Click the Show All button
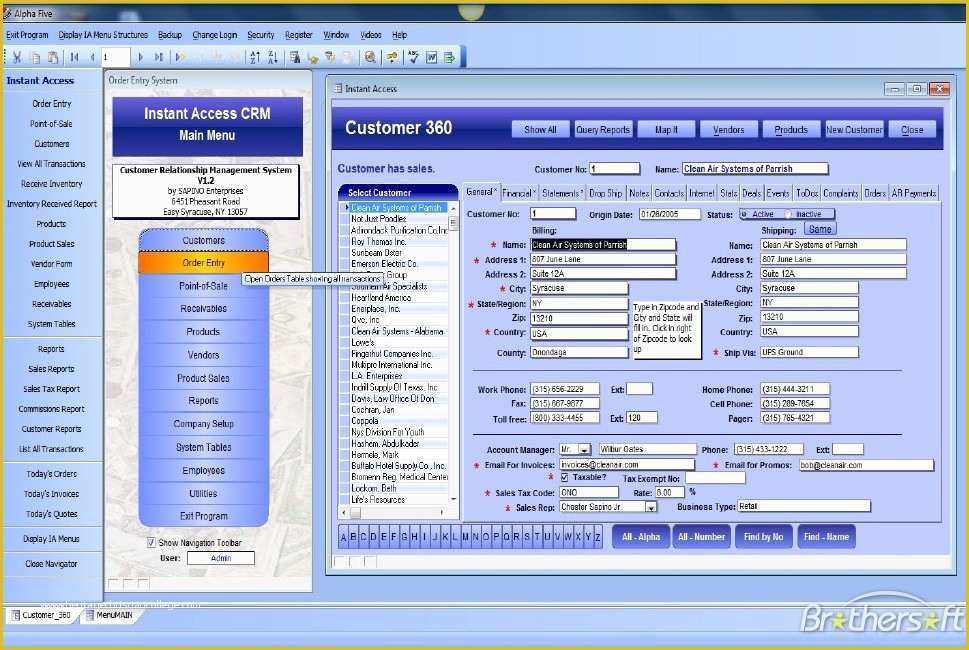 click(540, 130)
